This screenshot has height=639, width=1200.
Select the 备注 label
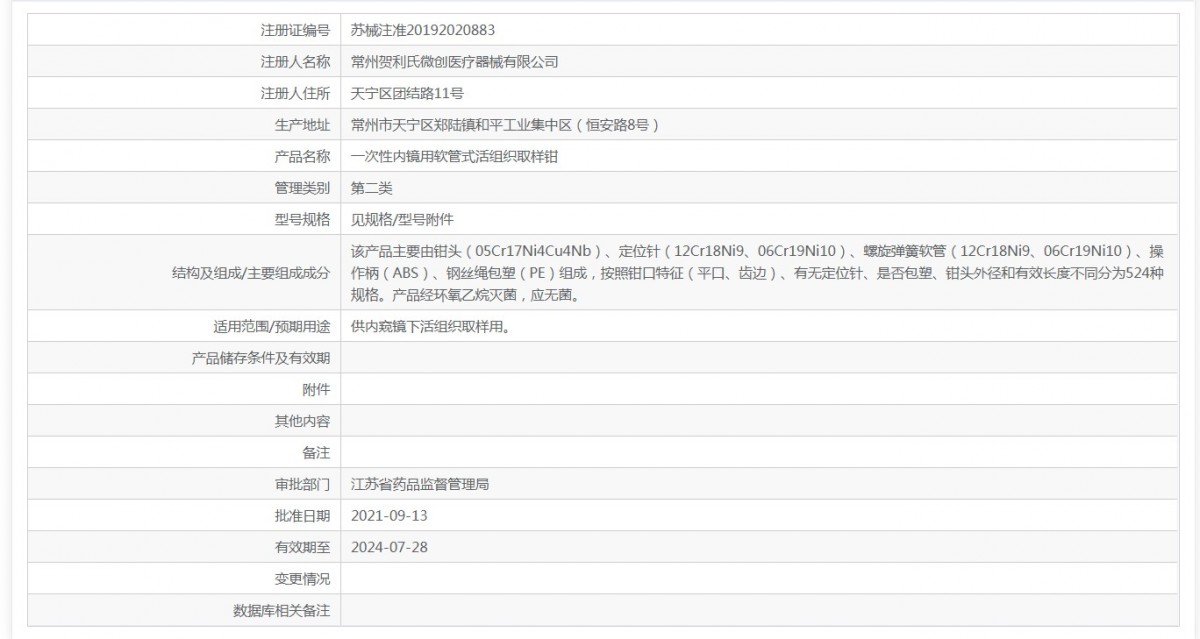[x=316, y=452]
